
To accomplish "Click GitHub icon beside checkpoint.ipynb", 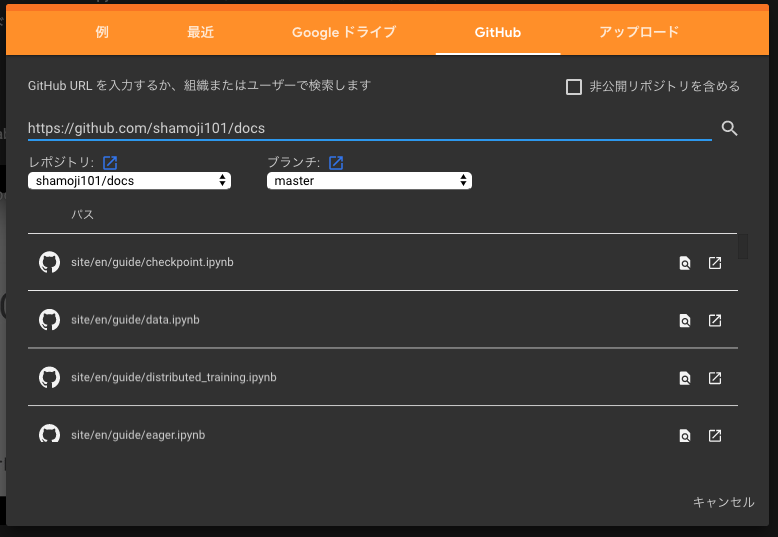I will click(50, 262).
